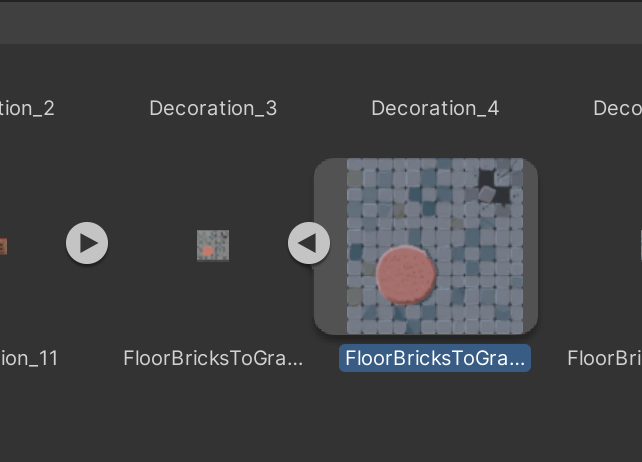Click the partially visible Decoration_2 label

[27, 108]
